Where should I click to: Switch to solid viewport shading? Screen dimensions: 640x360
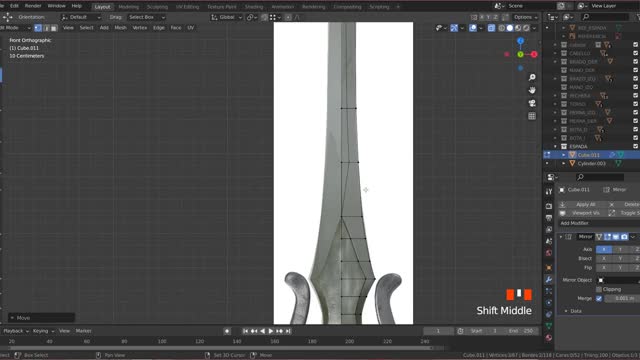click(510, 28)
